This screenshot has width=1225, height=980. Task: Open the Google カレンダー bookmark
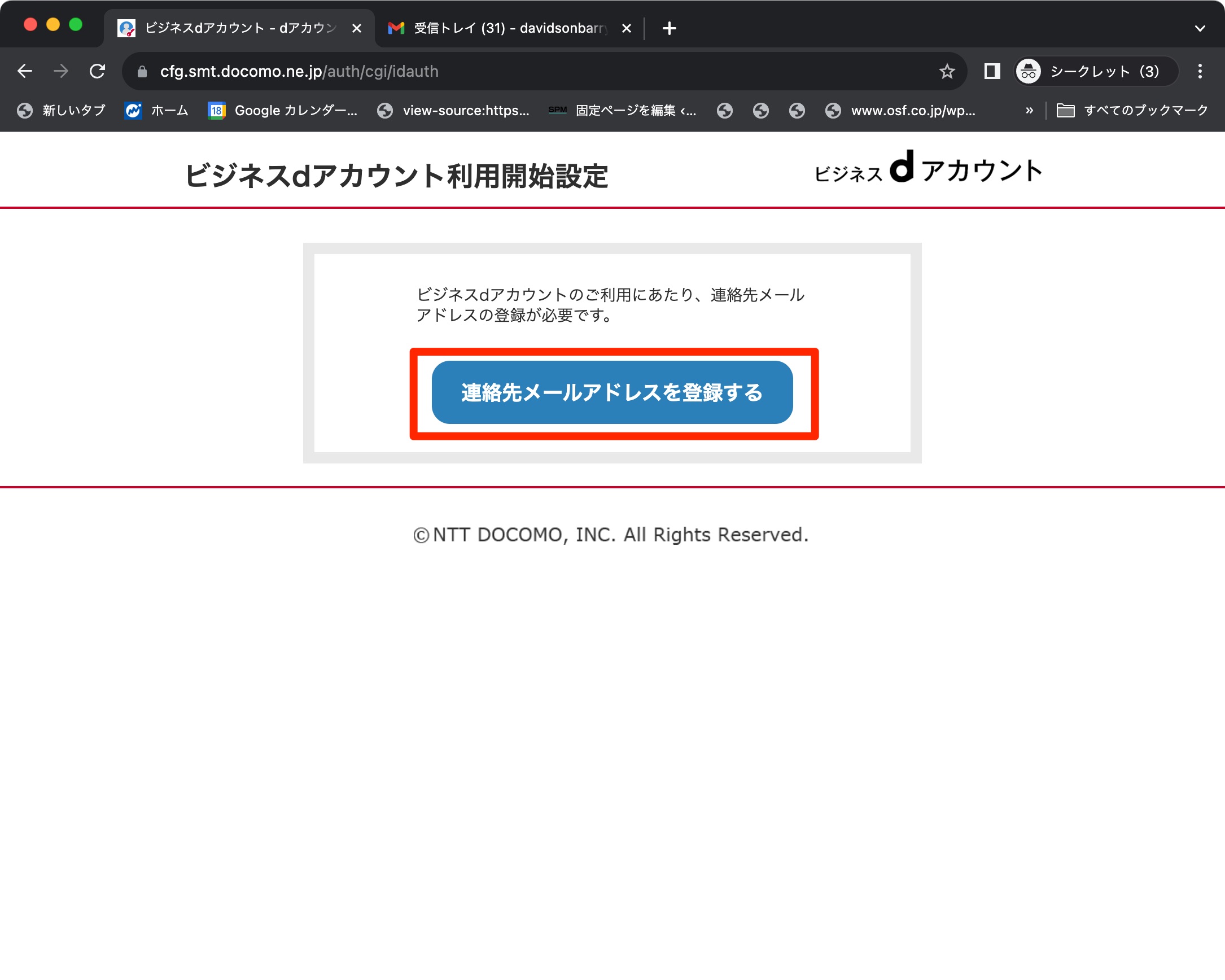283,110
